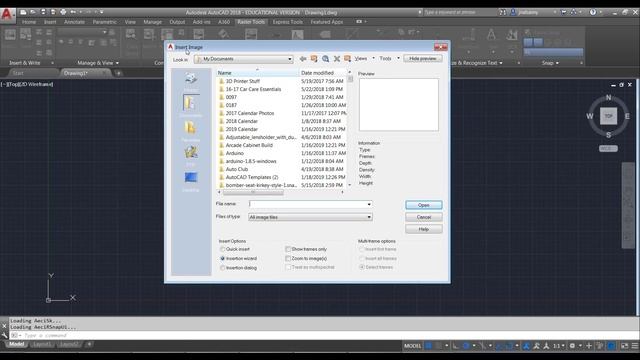
Task: Click the vertical scrollbar down arrow in file list
Action: (350, 185)
